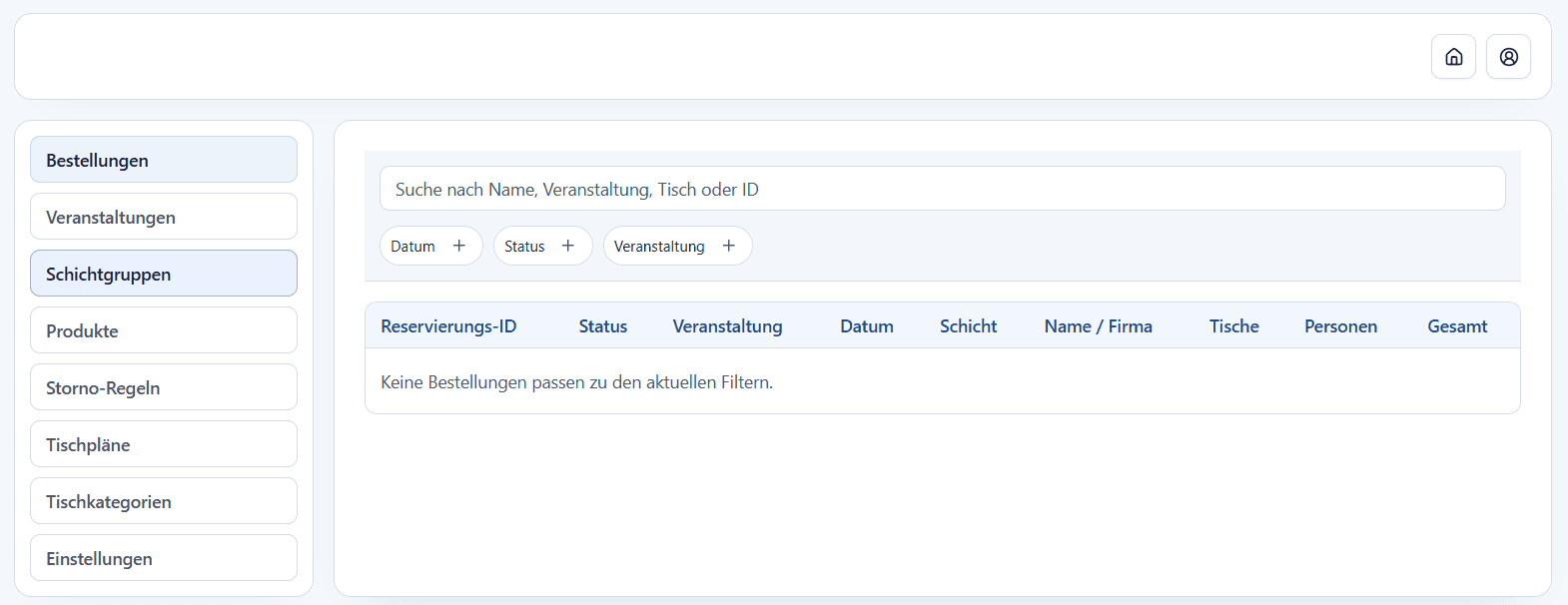1568x605 pixels.
Task: Click the Gesamt column header
Action: (x=1457, y=326)
